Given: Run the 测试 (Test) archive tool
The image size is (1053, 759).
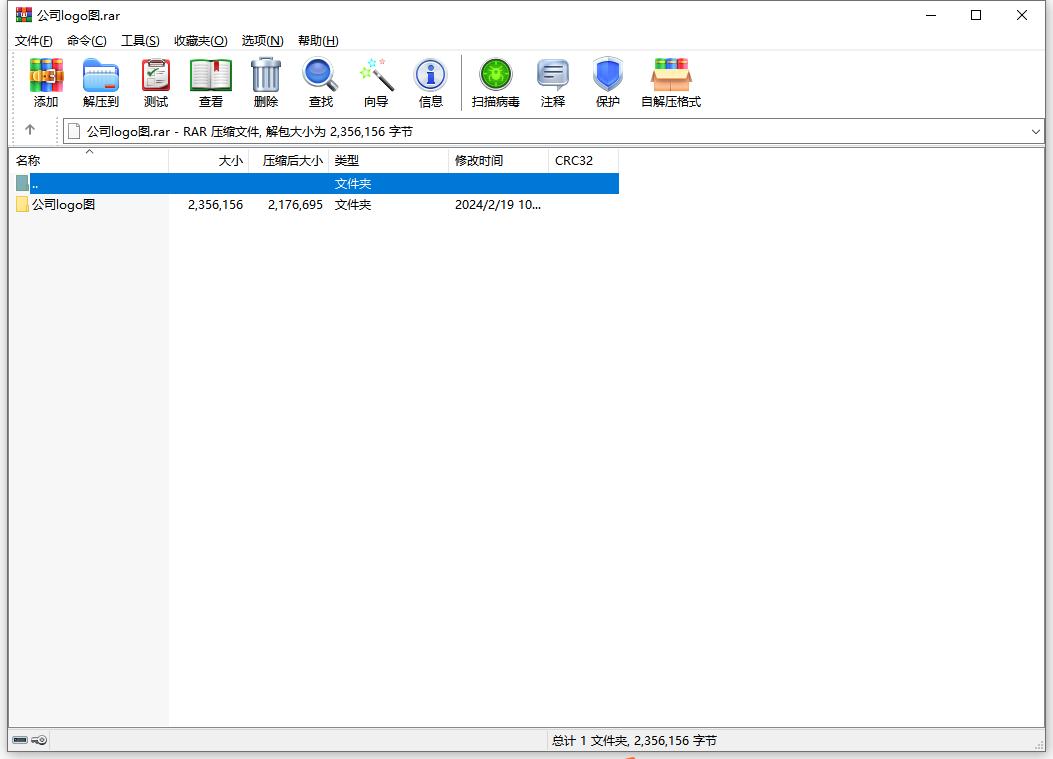Looking at the screenshot, I should [155, 77].
